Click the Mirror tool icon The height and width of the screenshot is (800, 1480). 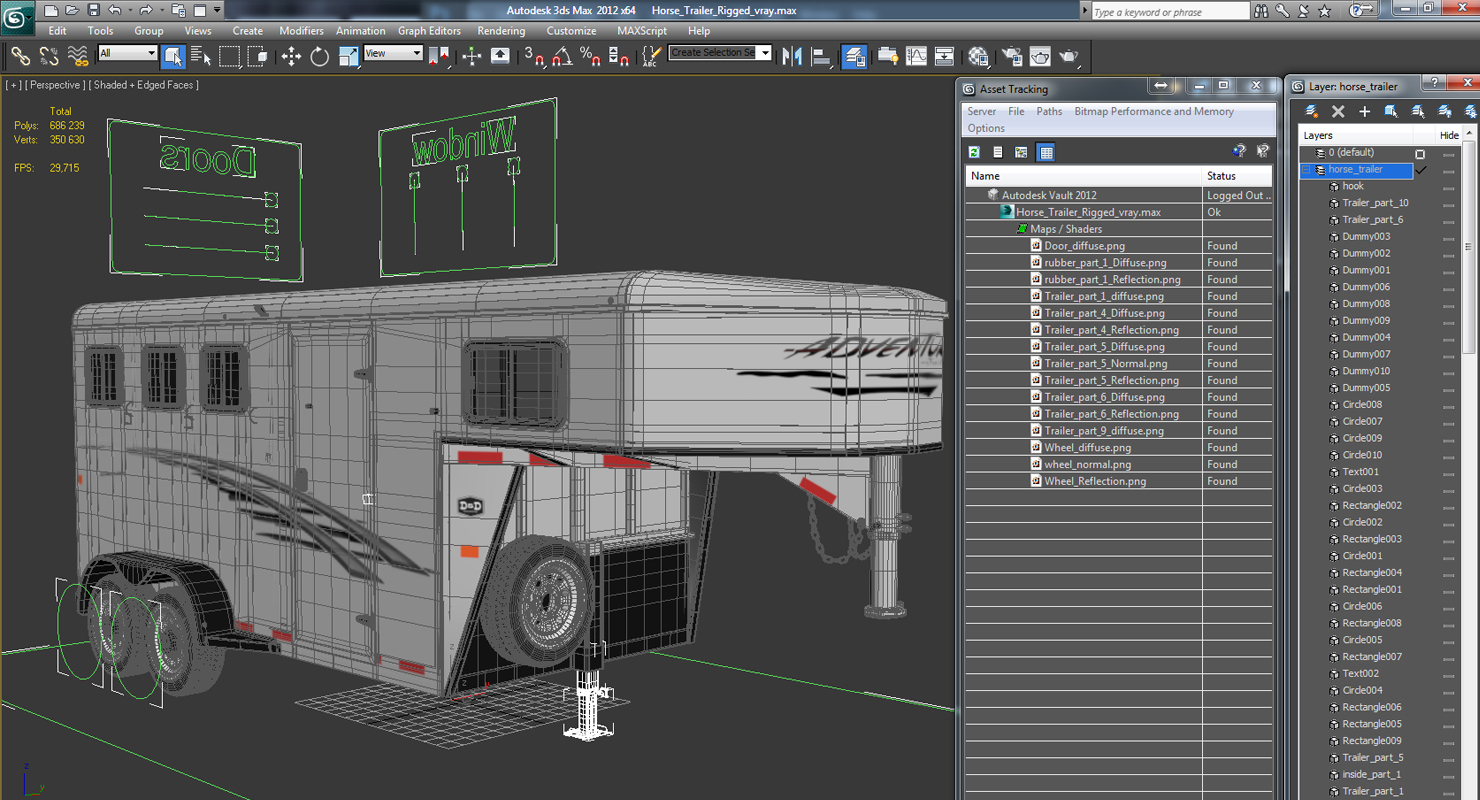click(793, 56)
